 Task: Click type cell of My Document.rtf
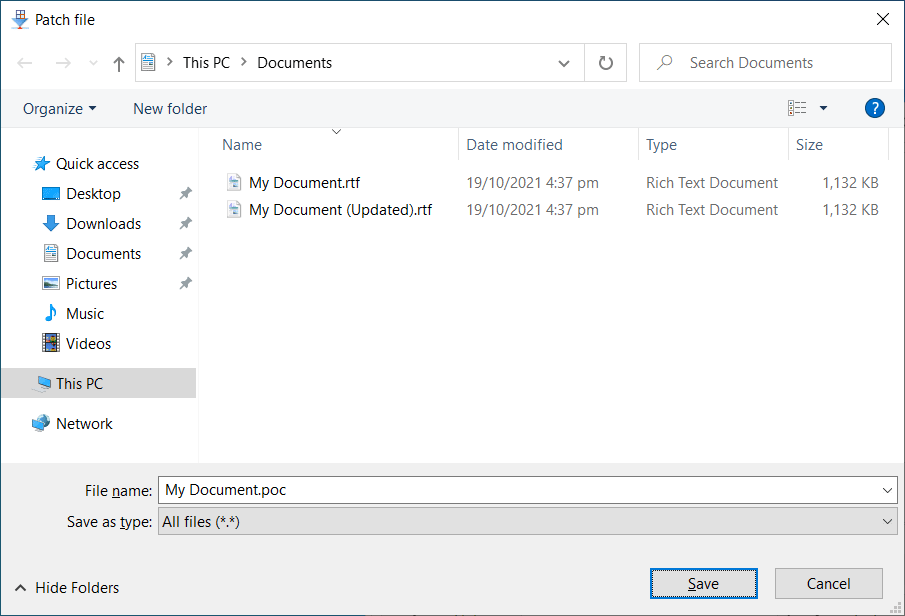click(712, 183)
